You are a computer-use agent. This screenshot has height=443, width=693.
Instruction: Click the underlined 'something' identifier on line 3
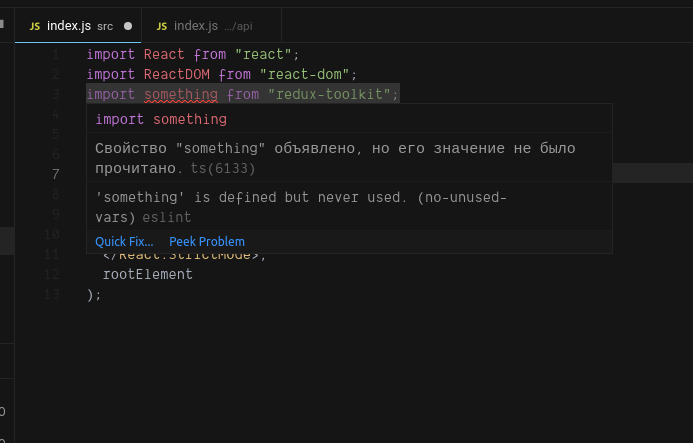[x=181, y=95]
